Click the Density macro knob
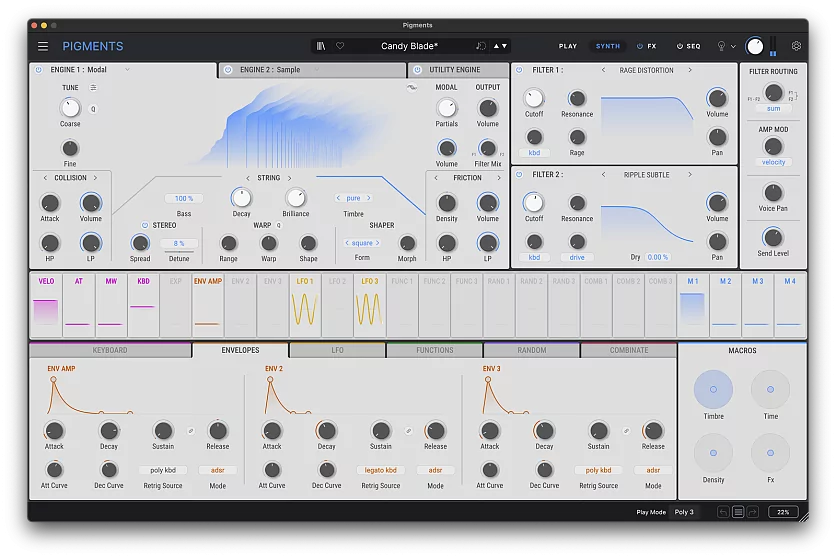 (713, 453)
